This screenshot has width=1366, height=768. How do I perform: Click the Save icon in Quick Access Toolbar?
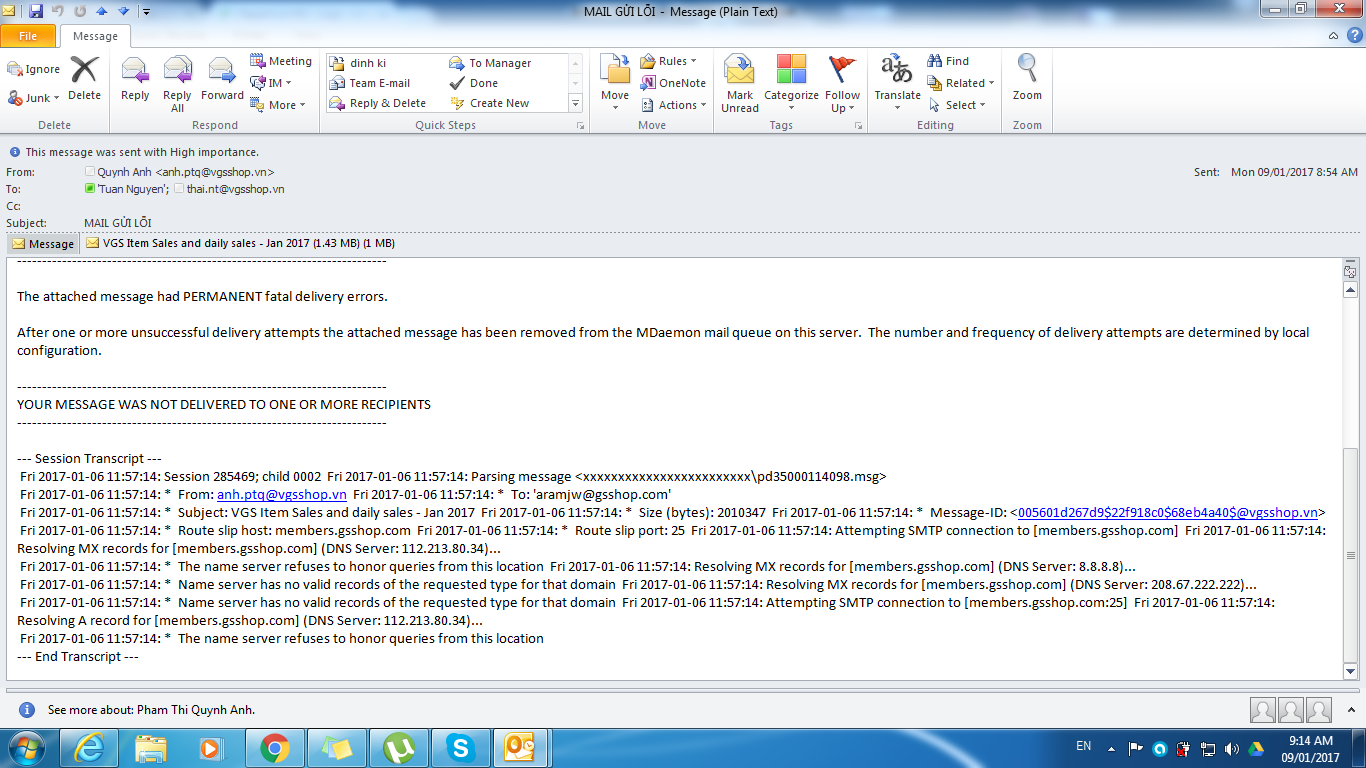pos(36,11)
